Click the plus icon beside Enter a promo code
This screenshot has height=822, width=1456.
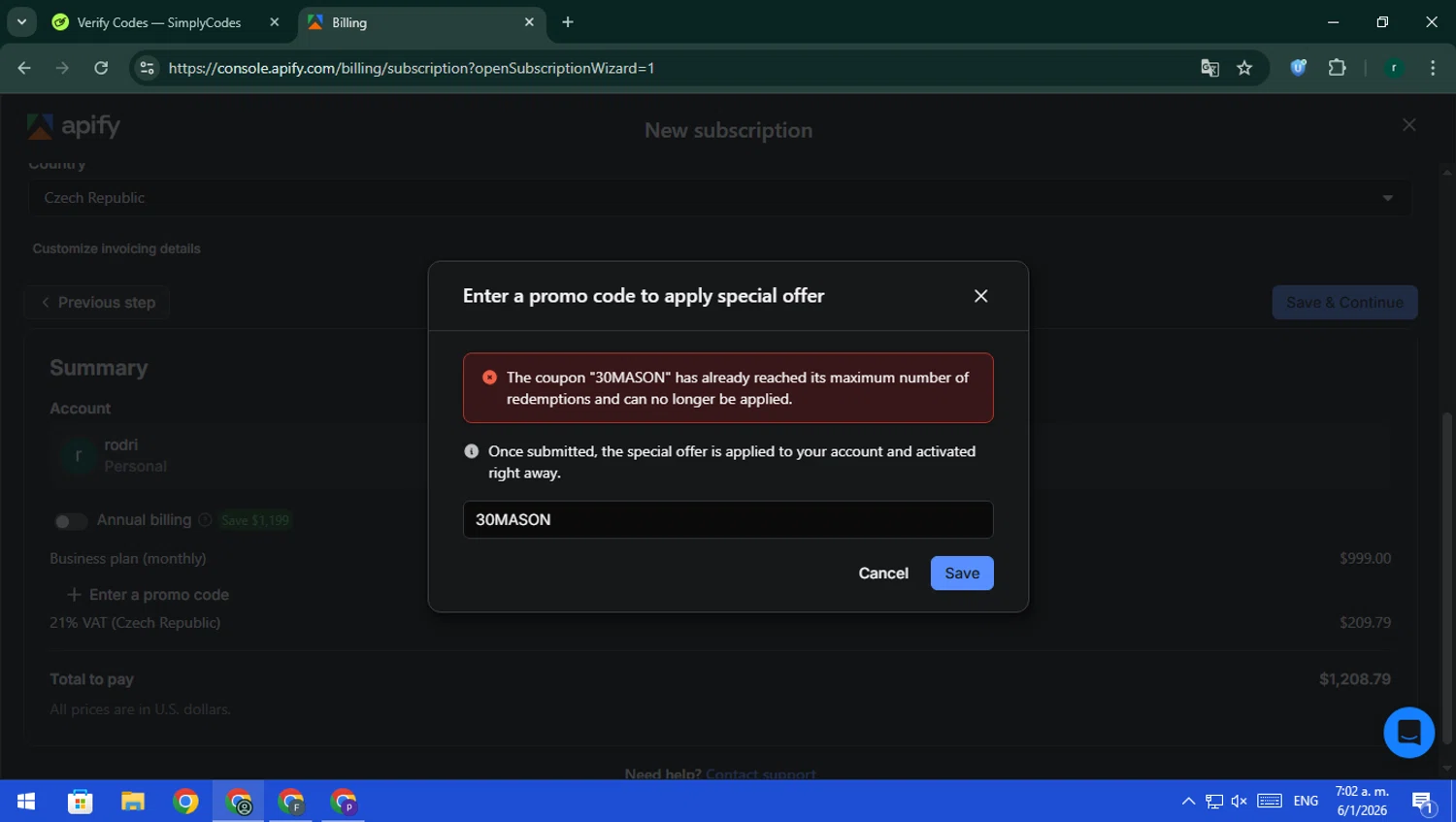[x=74, y=594]
